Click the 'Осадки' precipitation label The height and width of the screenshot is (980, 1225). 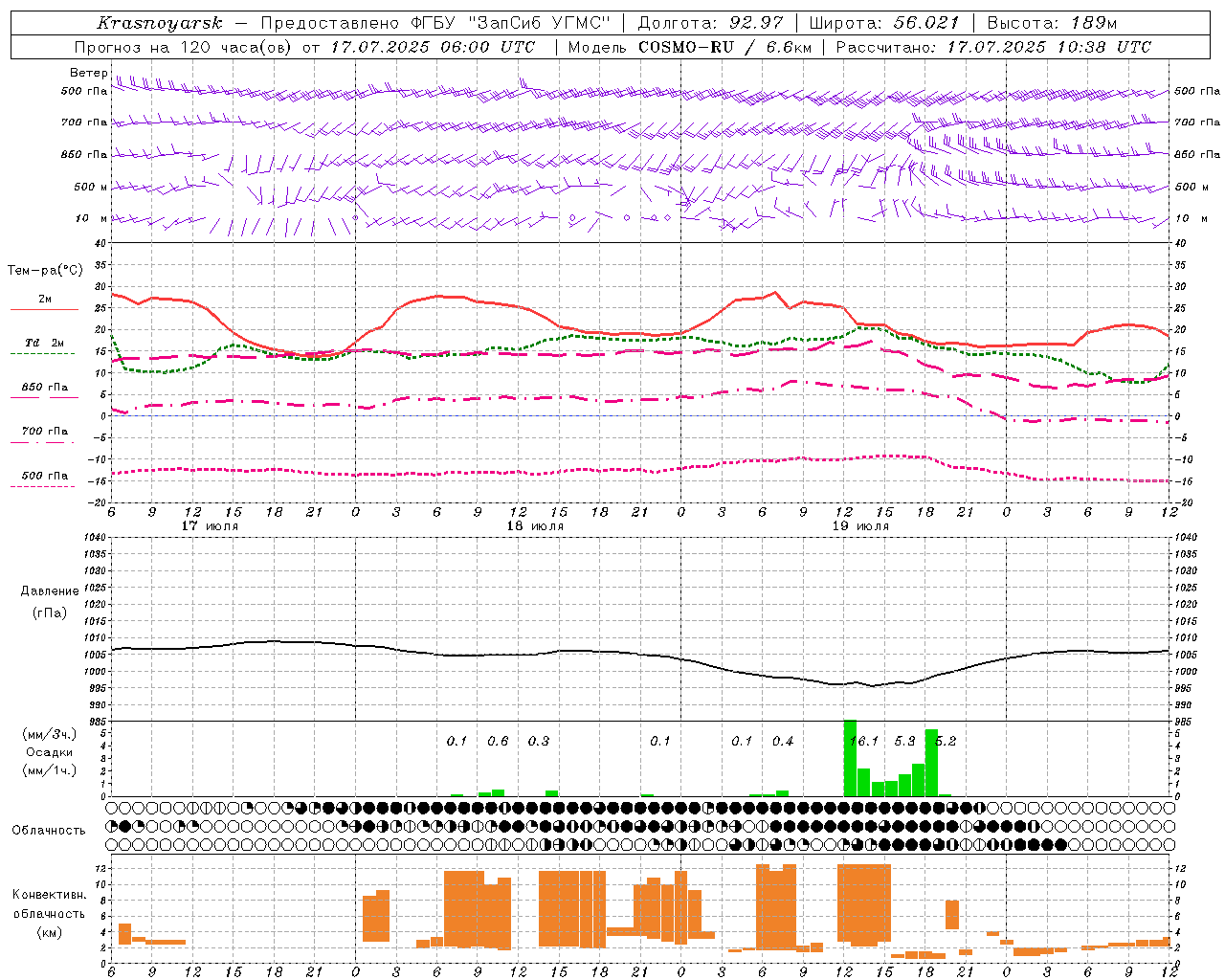[50, 752]
